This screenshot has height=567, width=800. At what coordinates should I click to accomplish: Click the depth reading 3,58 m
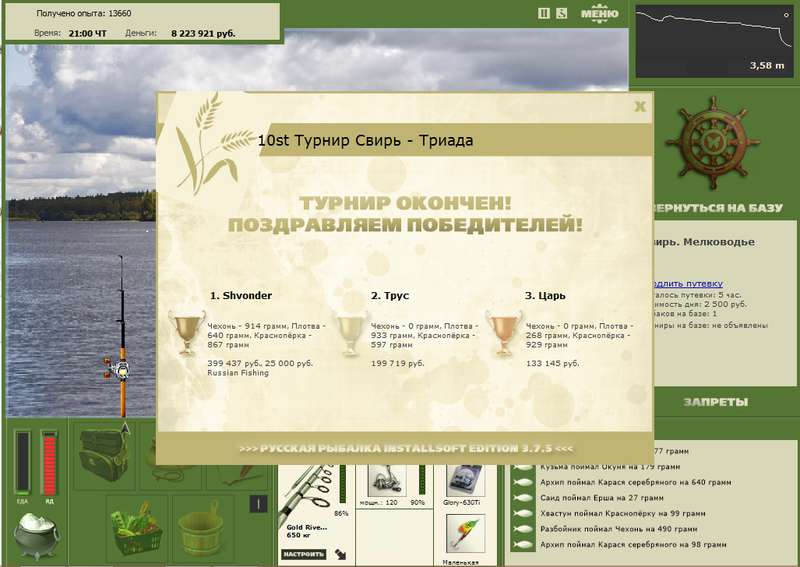click(767, 65)
